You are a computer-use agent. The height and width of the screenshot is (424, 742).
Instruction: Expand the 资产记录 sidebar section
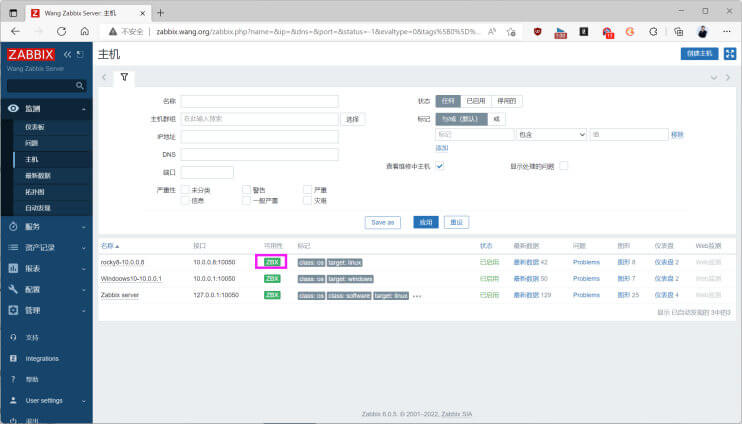point(47,247)
